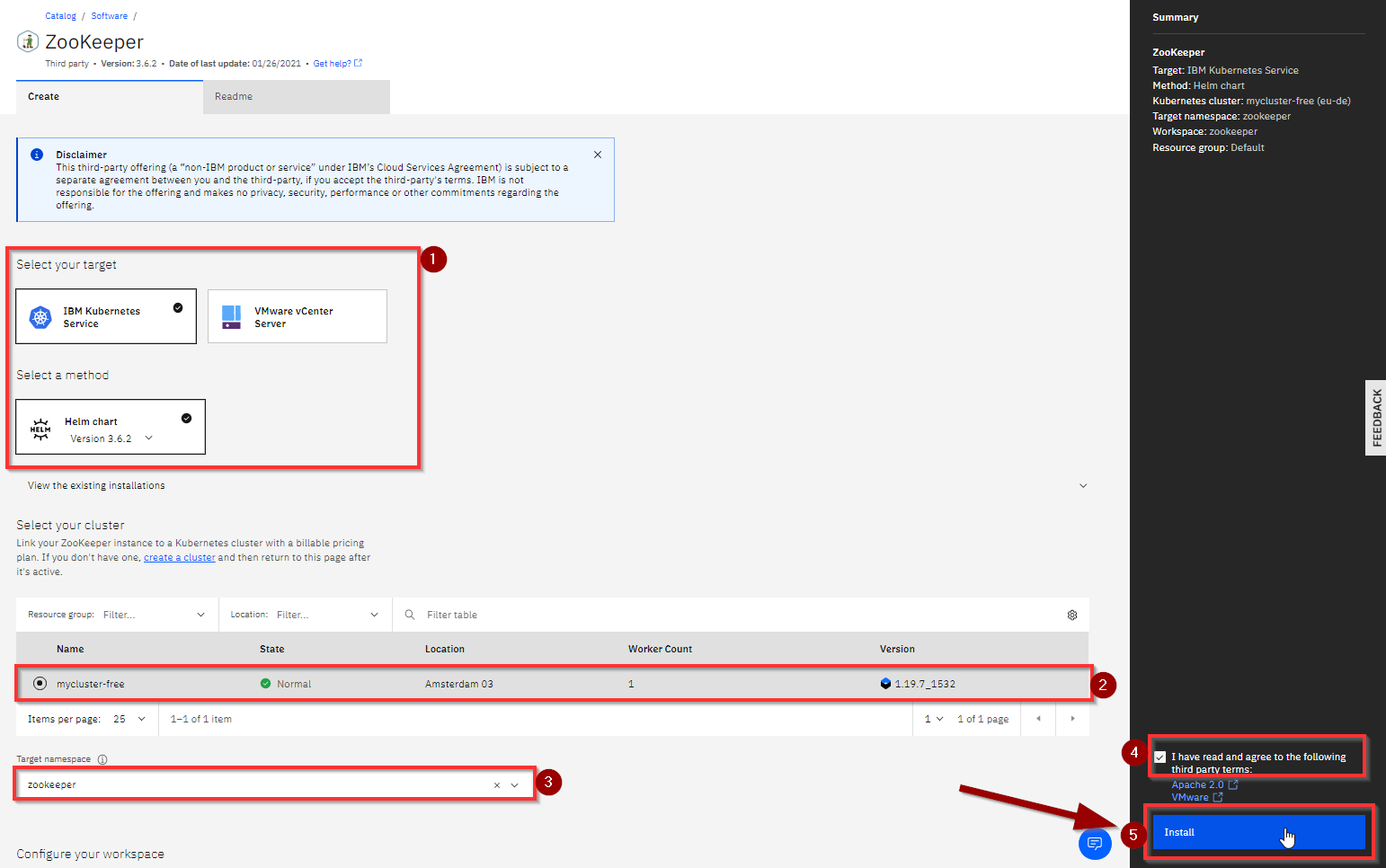Screen dimensions: 1386x868
Task: Open the FEEDBACK side tab
Action: pyautogui.click(x=1376, y=418)
